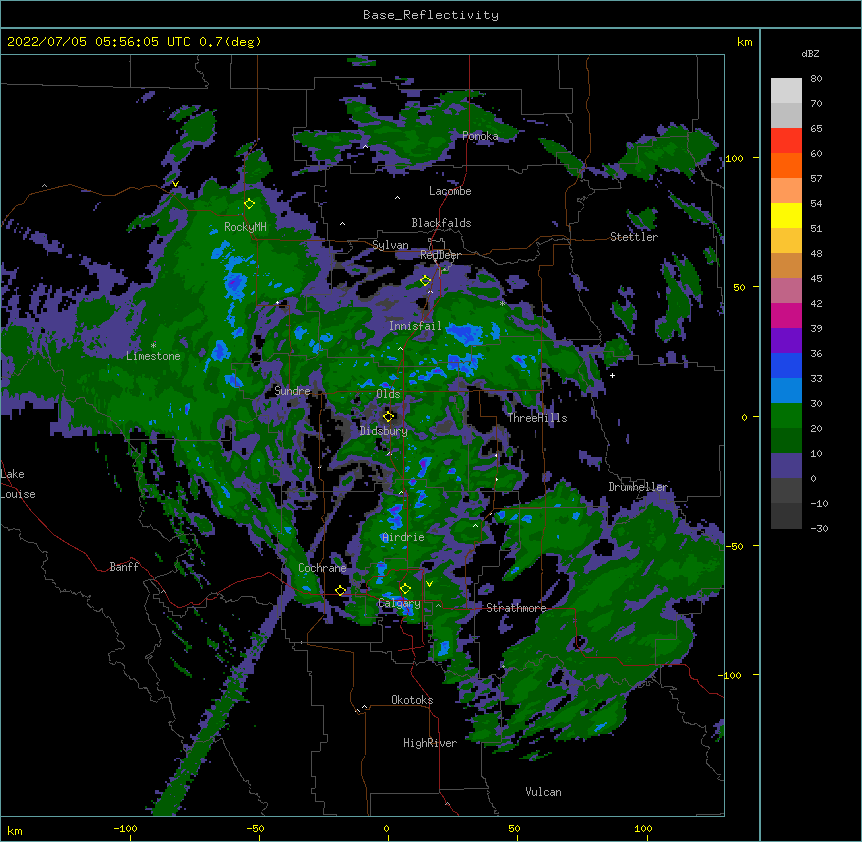Click the Lake Louise label
This screenshot has width=862, height=842.
[x=18, y=484]
